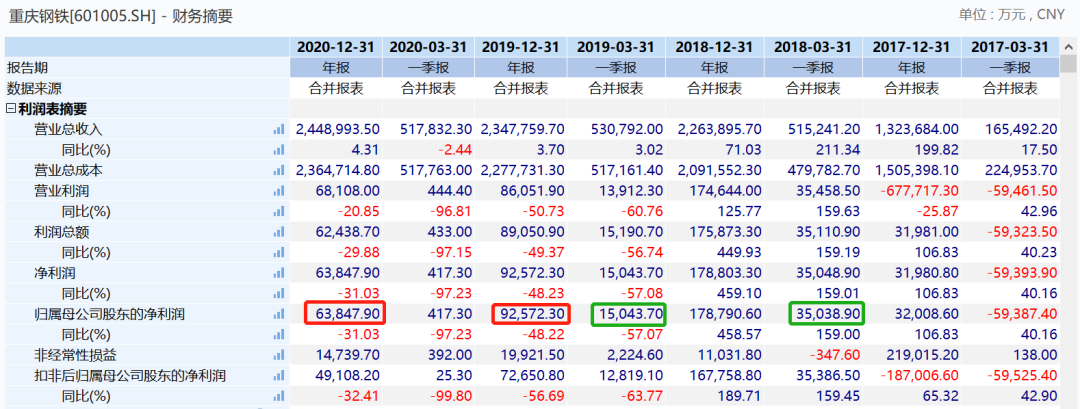Open chart icon for 营业总成本 row

point(278,171)
